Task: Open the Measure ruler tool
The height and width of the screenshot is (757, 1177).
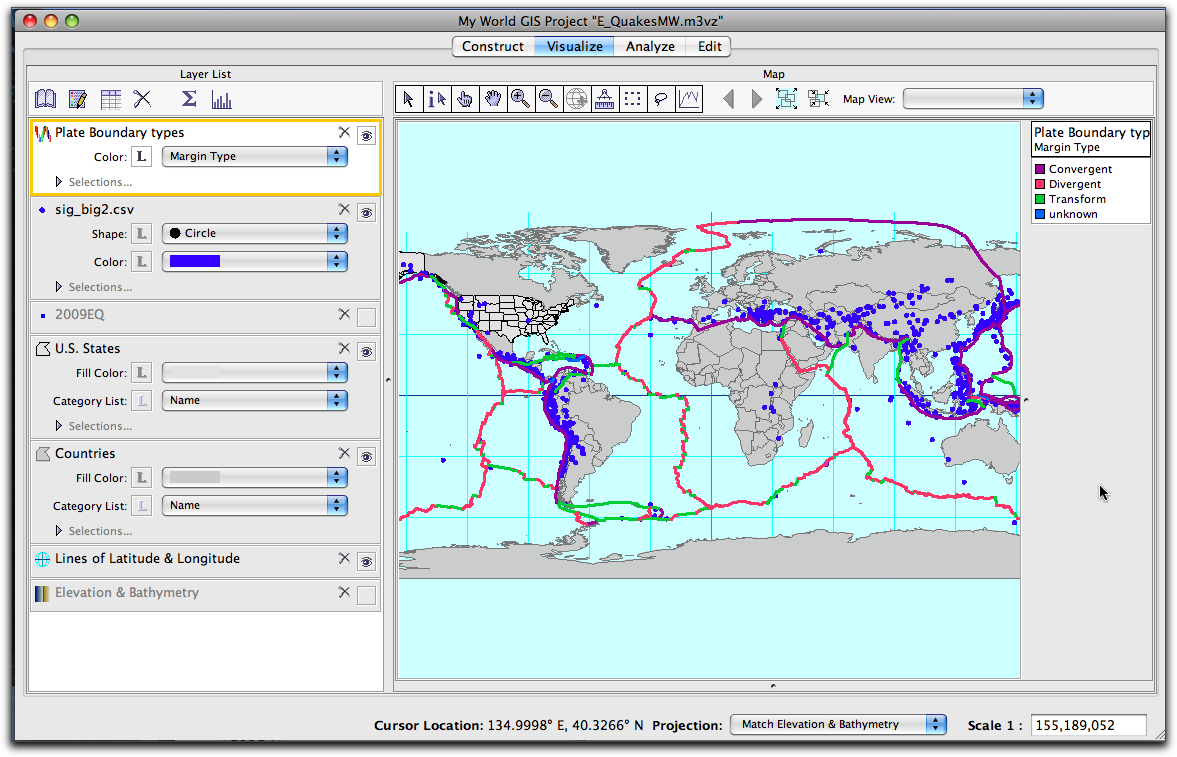Action: pyautogui.click(x=605, y=98)
